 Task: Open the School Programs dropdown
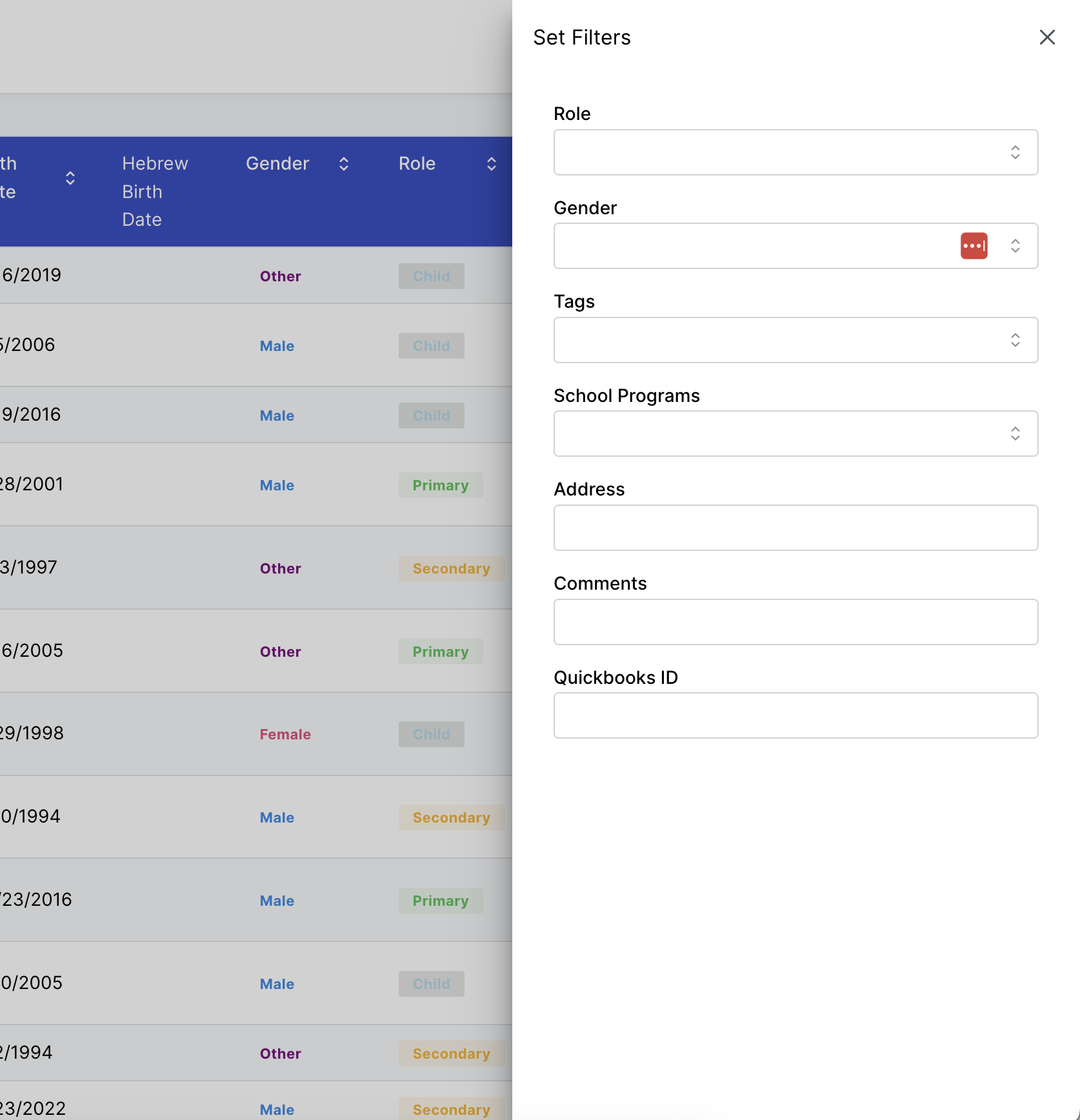pos(774,434)
